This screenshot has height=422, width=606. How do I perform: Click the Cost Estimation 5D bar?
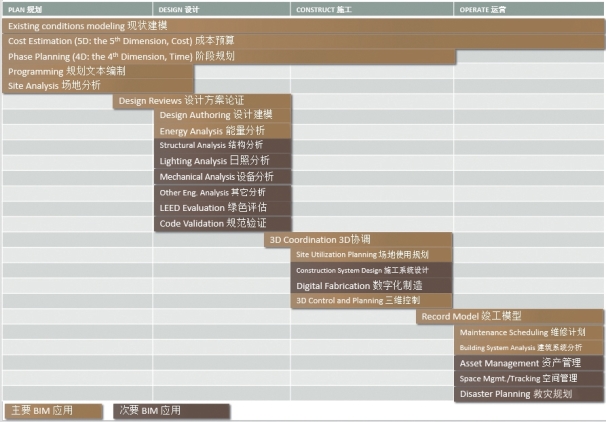click(x=303, y=41)
